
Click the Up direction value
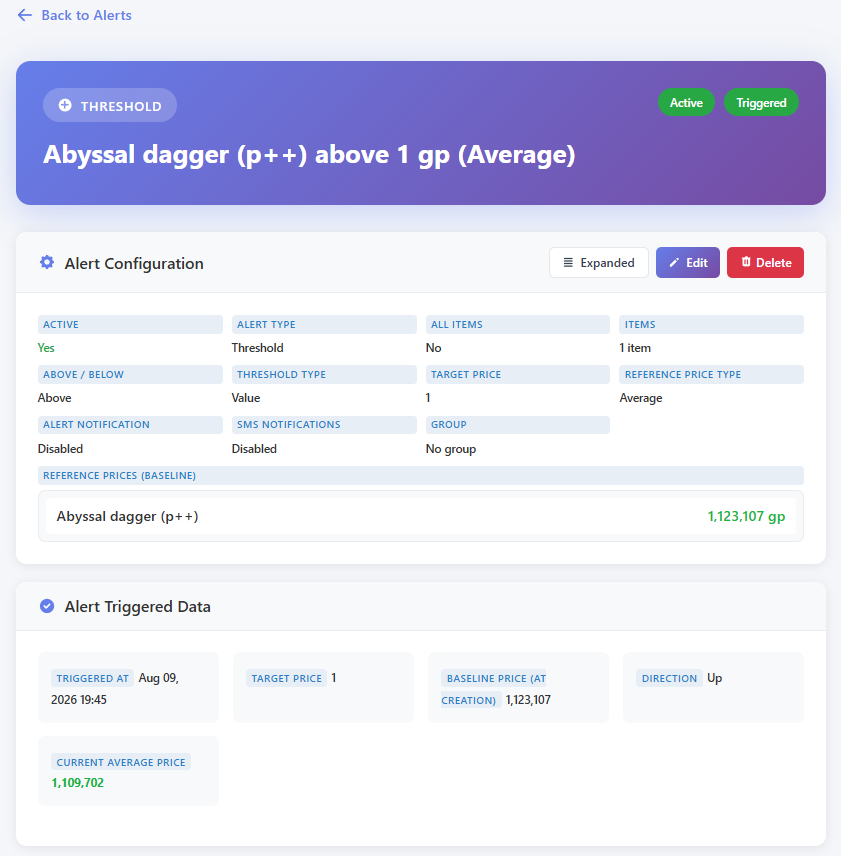tap(714, 678)
